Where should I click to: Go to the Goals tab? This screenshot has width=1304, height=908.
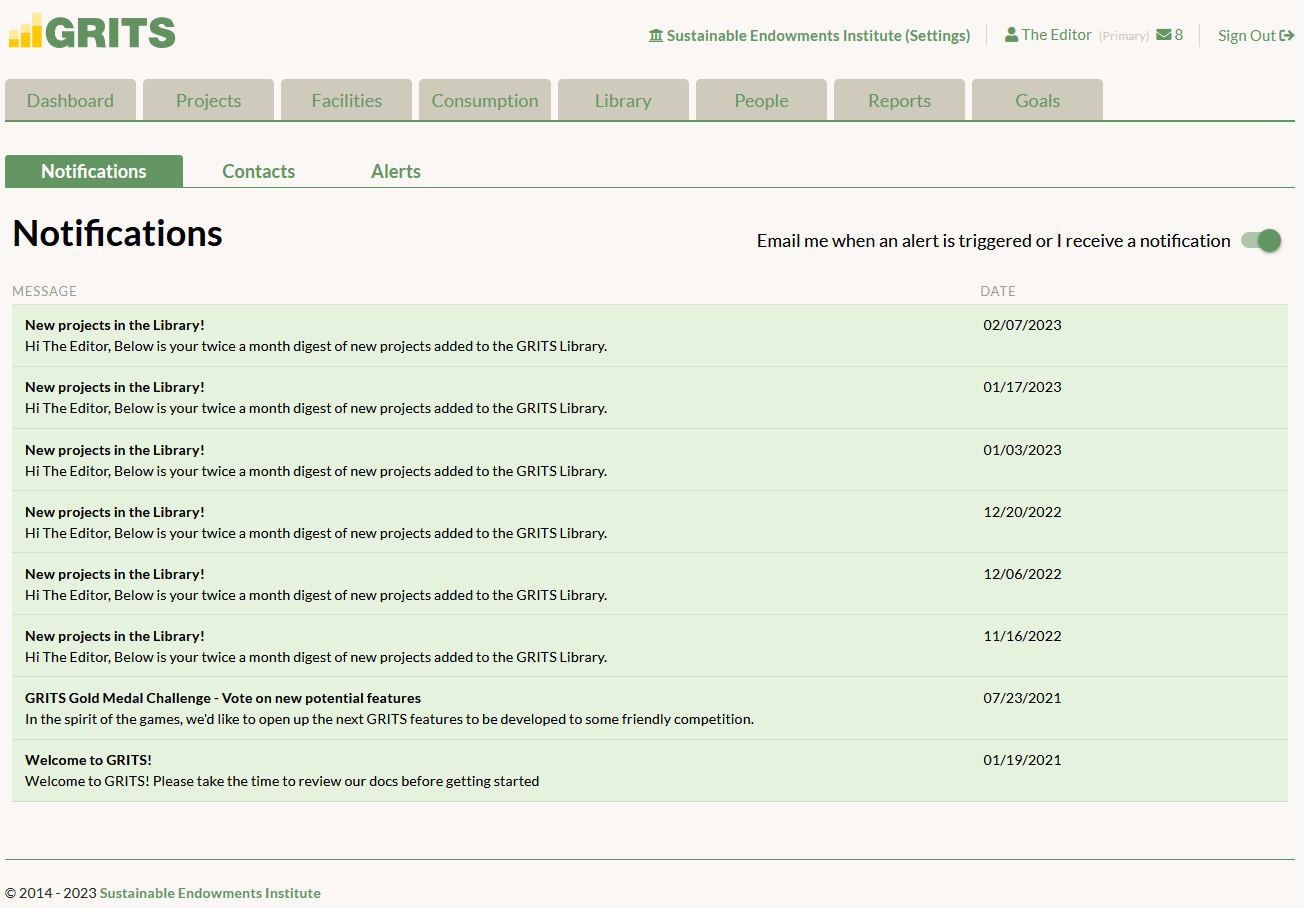(x=1037, y=100)
